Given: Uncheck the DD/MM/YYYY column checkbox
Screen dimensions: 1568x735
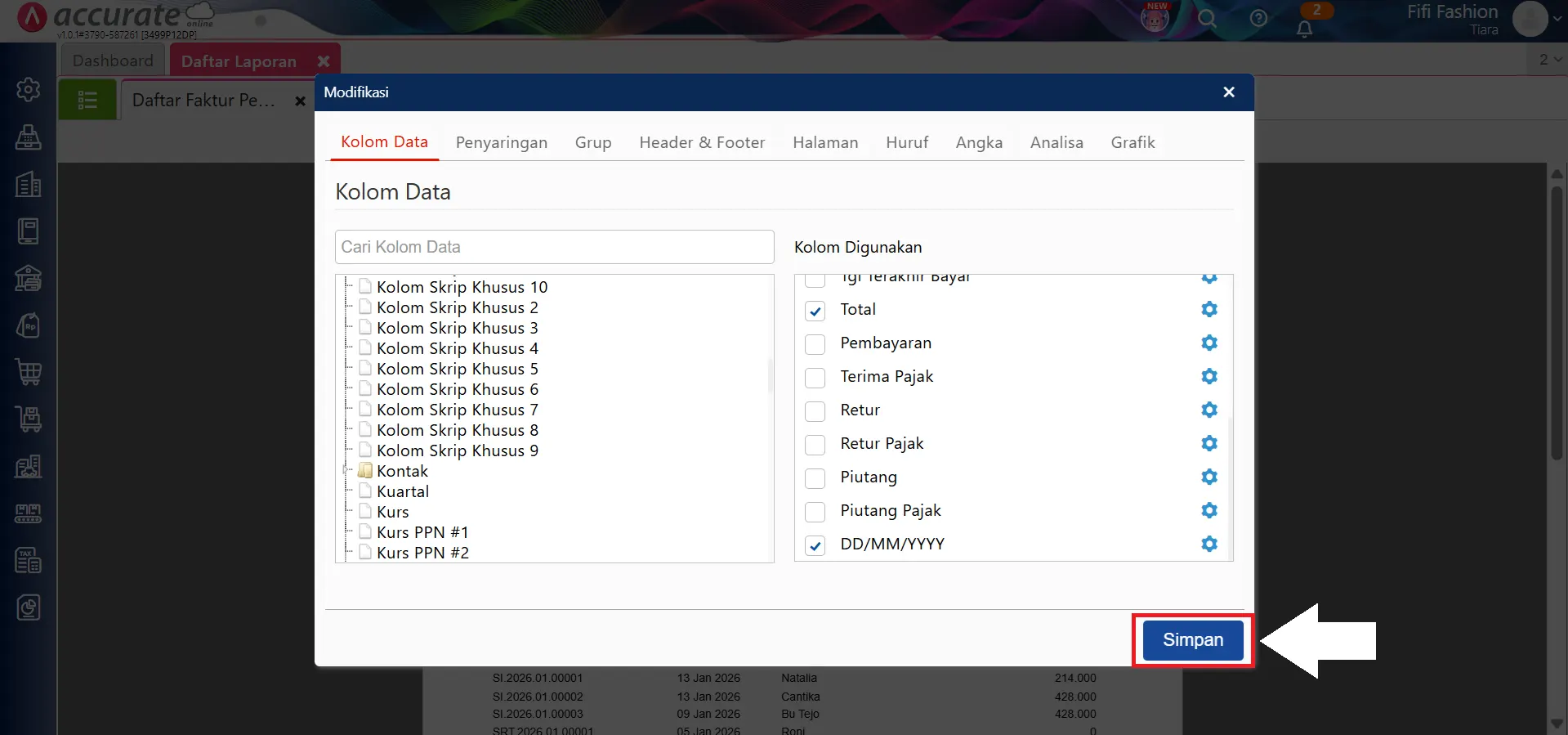Looking at the screenshot, I should click(x=815, y=545).
